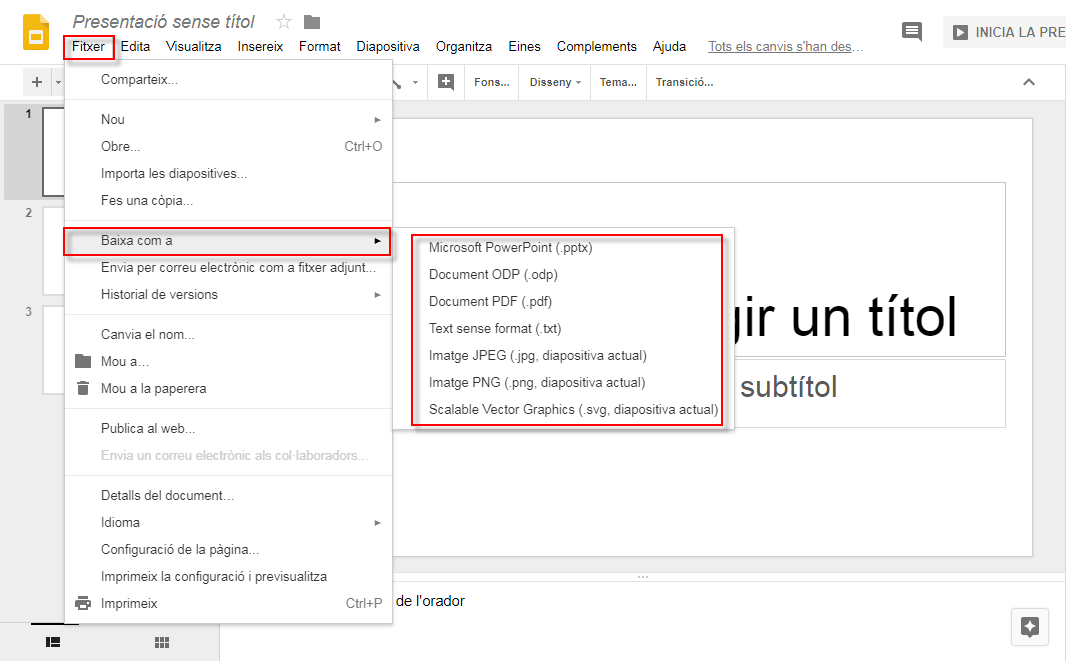This screenshot has height=661, width=1066.
Task: Open the Diapositiva menu
Action: [x=388, y=46]
